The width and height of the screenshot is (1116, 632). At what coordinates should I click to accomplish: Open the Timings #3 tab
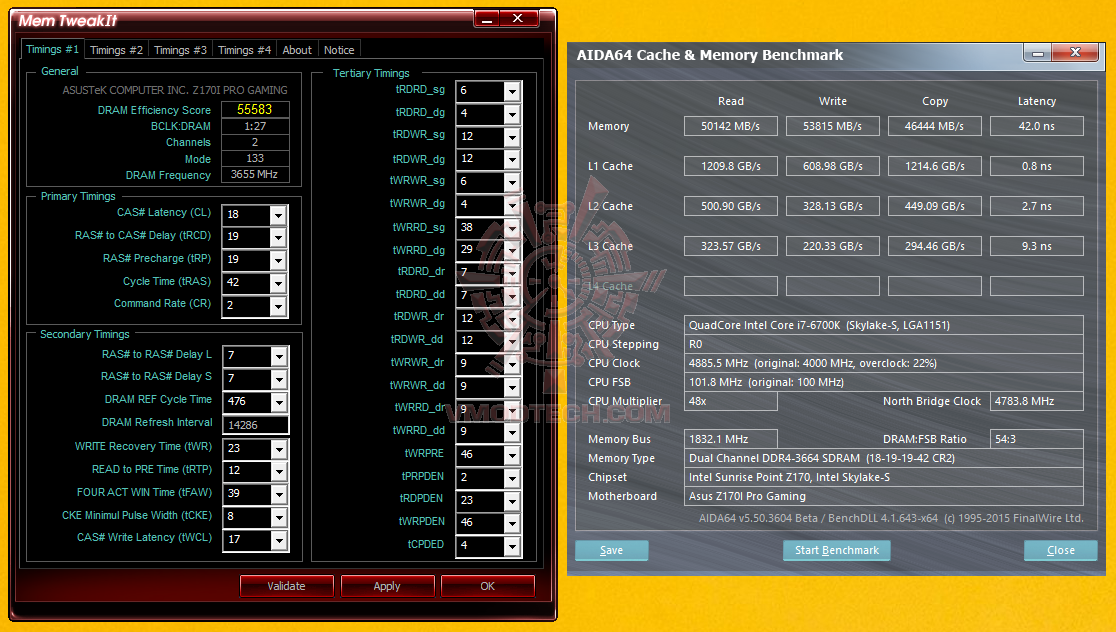(180, 49)
